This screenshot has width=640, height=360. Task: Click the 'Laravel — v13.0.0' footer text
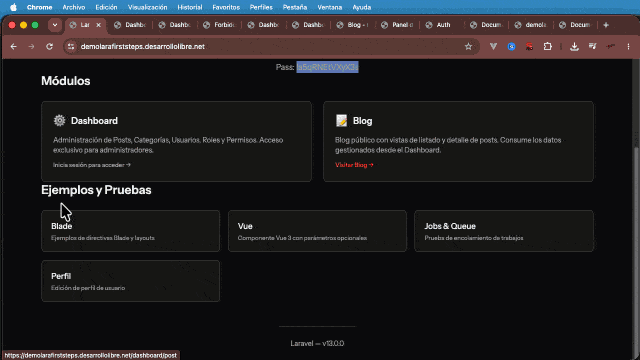click(x=317, y=343)
